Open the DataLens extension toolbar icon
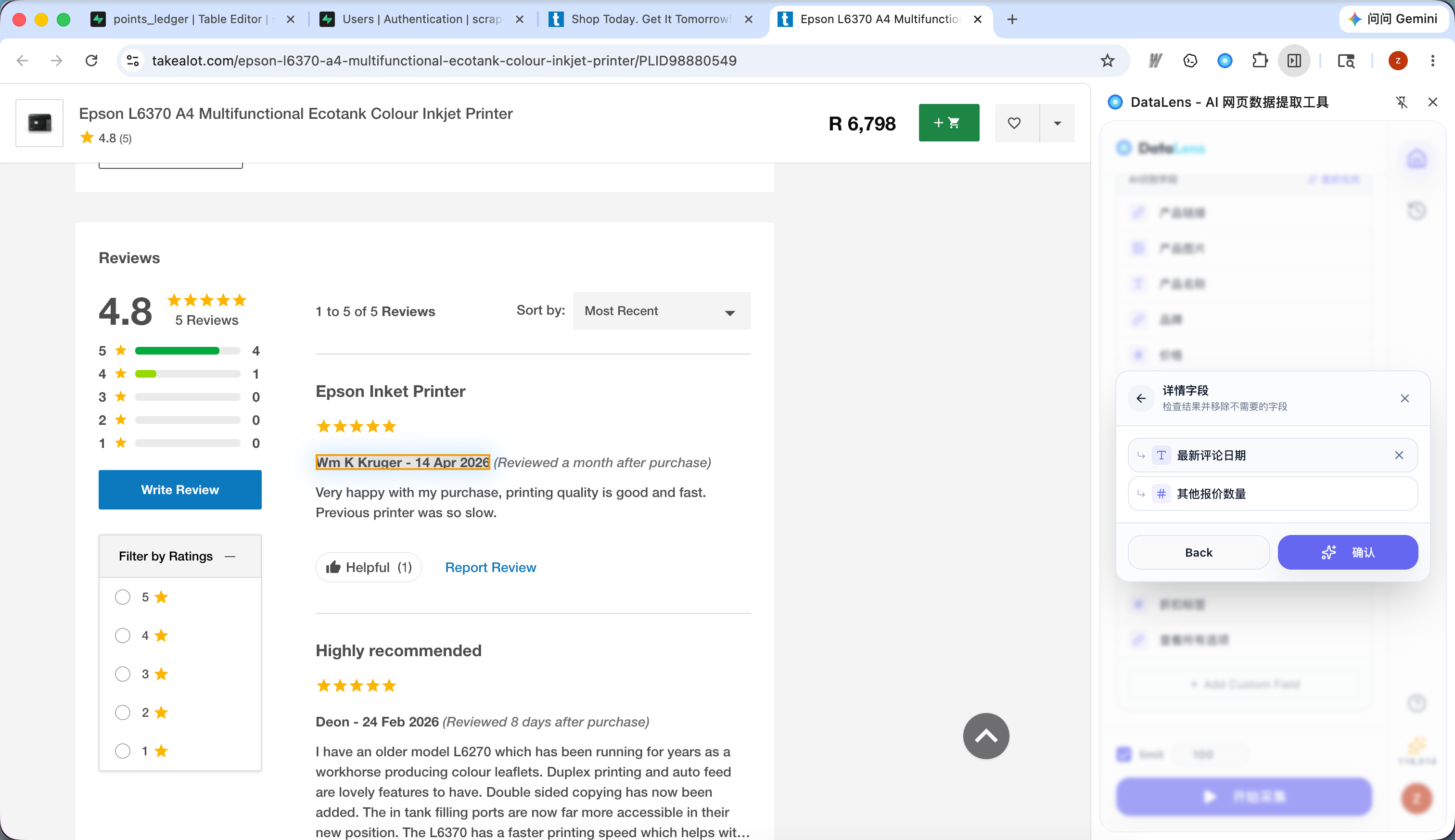This screenshot has height=840, width=1455. tap(1225, 61)
